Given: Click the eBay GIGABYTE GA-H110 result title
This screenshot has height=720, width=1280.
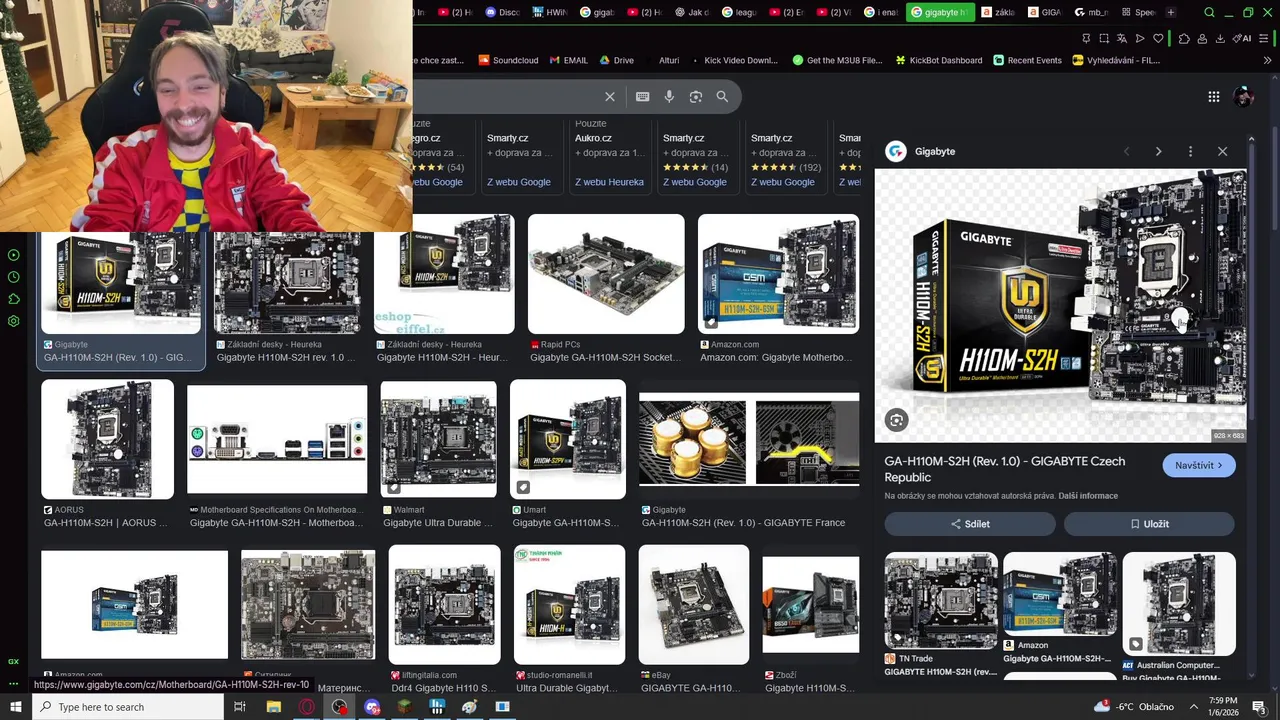Looking at the screenshot, I should pos(690,688).
